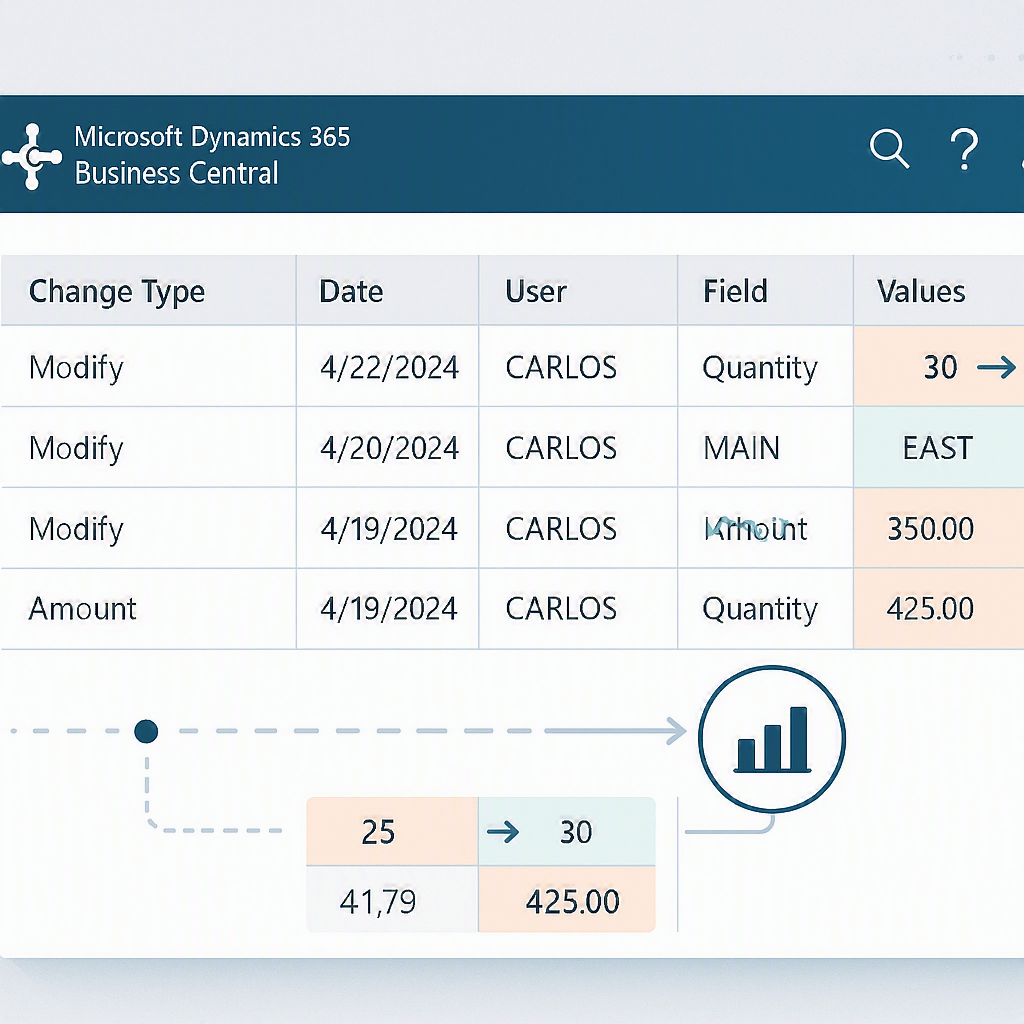The height and width of the screenshot is (1024, 1024).
Task: Click CARLOS in the 4/20/2024 row
Action: click(x=562, y=448)
